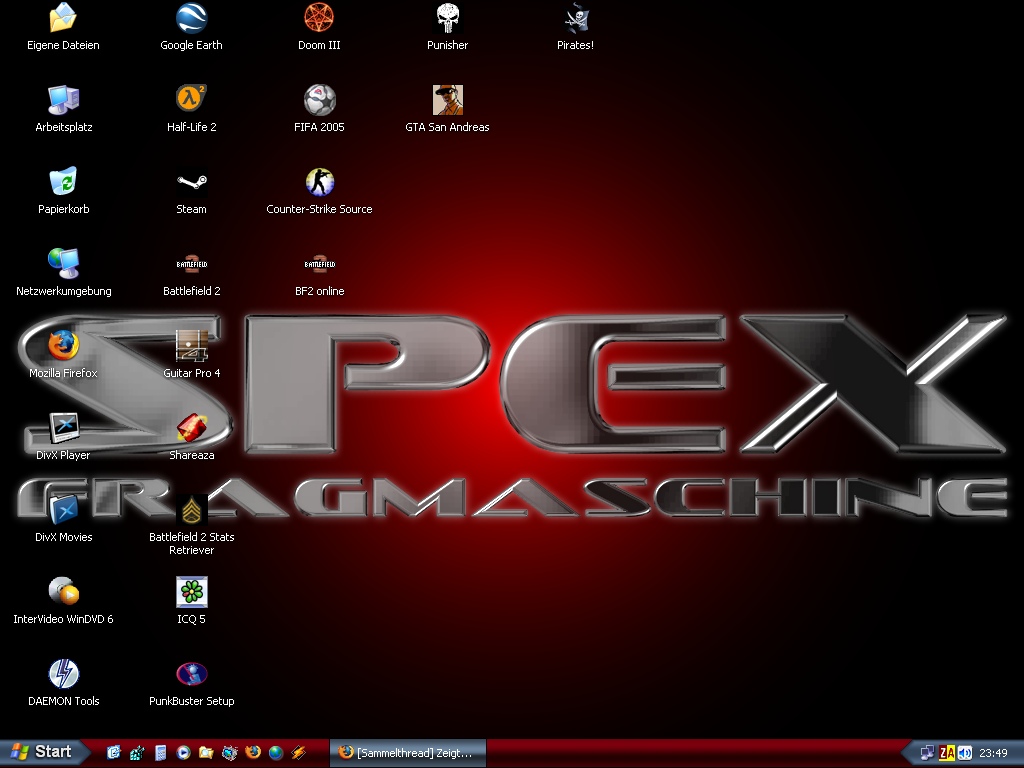This screenshot has height=768, width=1024.
Task: Select the ICQ 5 flower icon
Action: tap(191, 592)
